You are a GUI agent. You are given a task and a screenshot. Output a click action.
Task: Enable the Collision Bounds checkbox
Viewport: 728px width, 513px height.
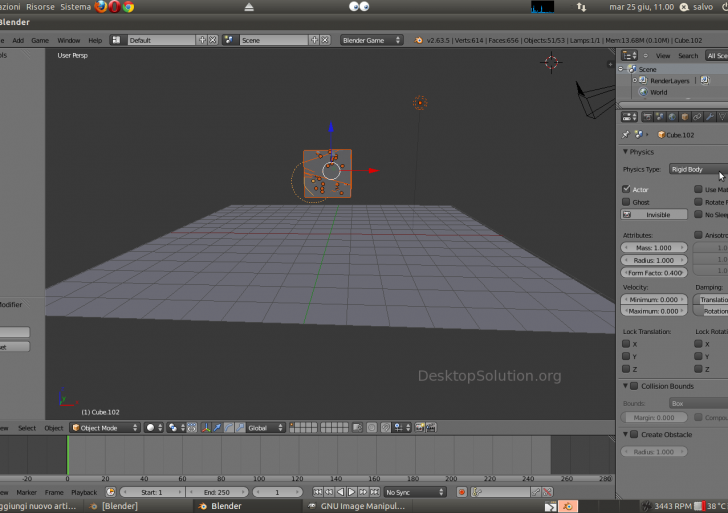pos(633,386)
